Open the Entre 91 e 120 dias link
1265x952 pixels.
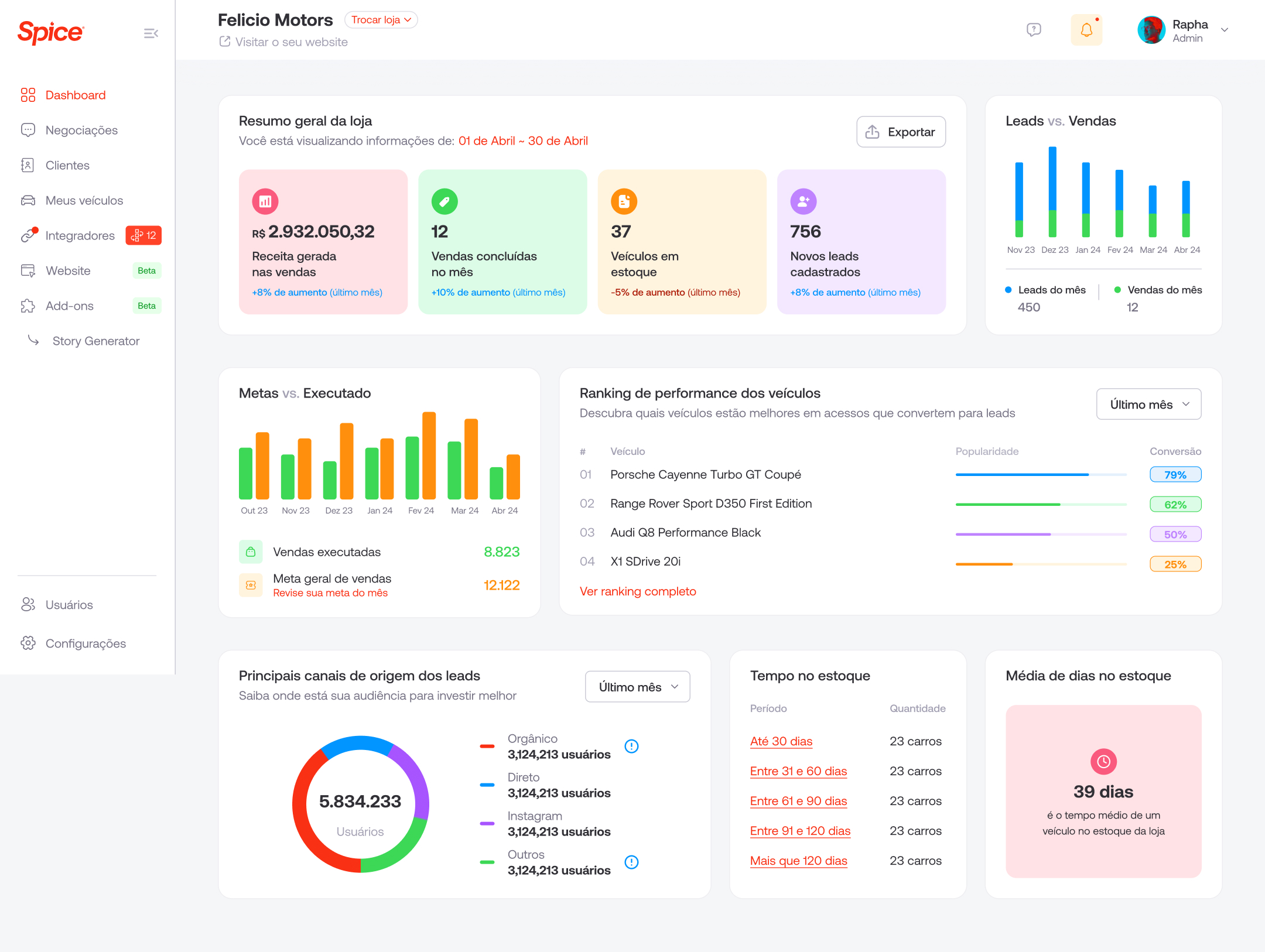pos(800,831)
